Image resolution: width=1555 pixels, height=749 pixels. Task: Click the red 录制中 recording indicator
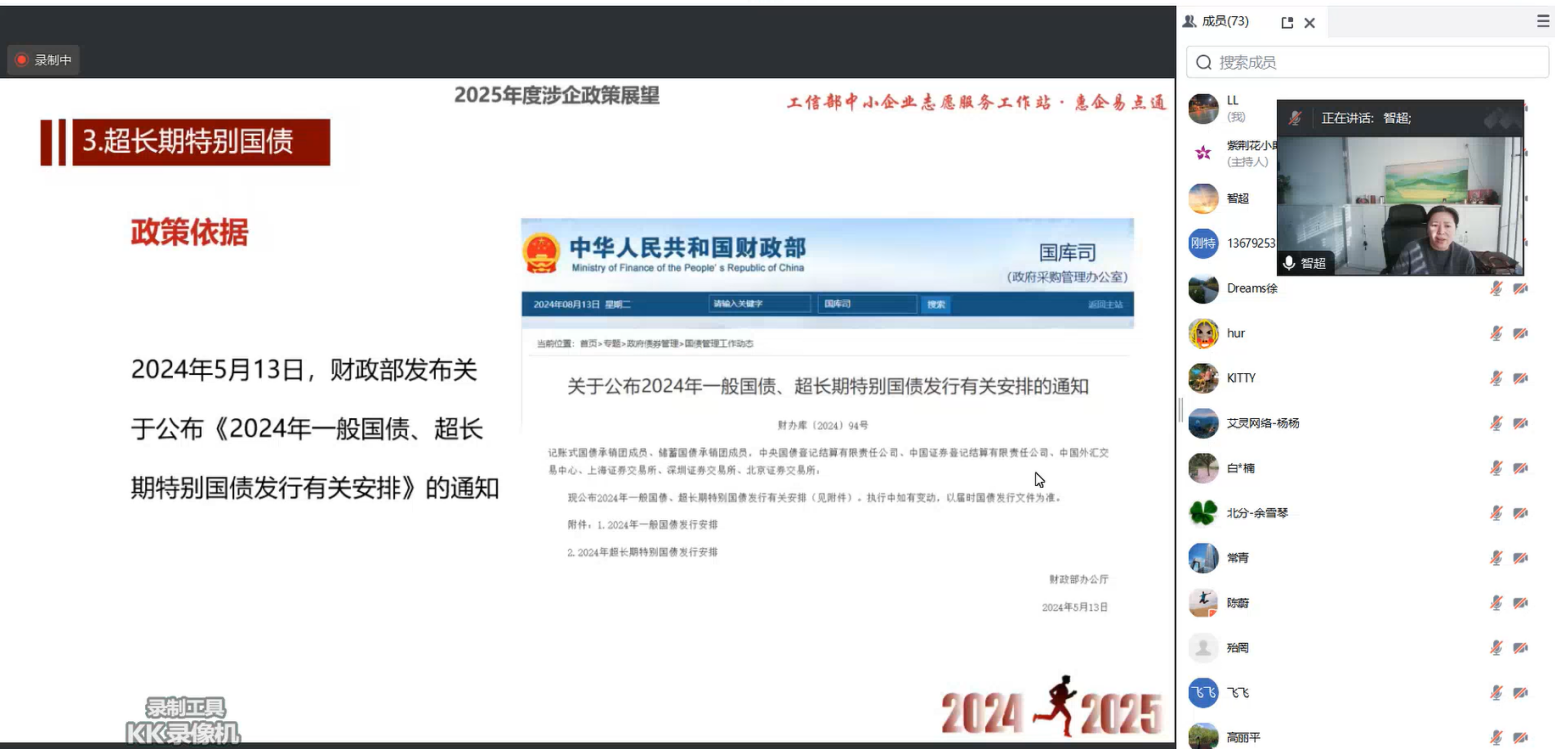(x=43, y=60)
